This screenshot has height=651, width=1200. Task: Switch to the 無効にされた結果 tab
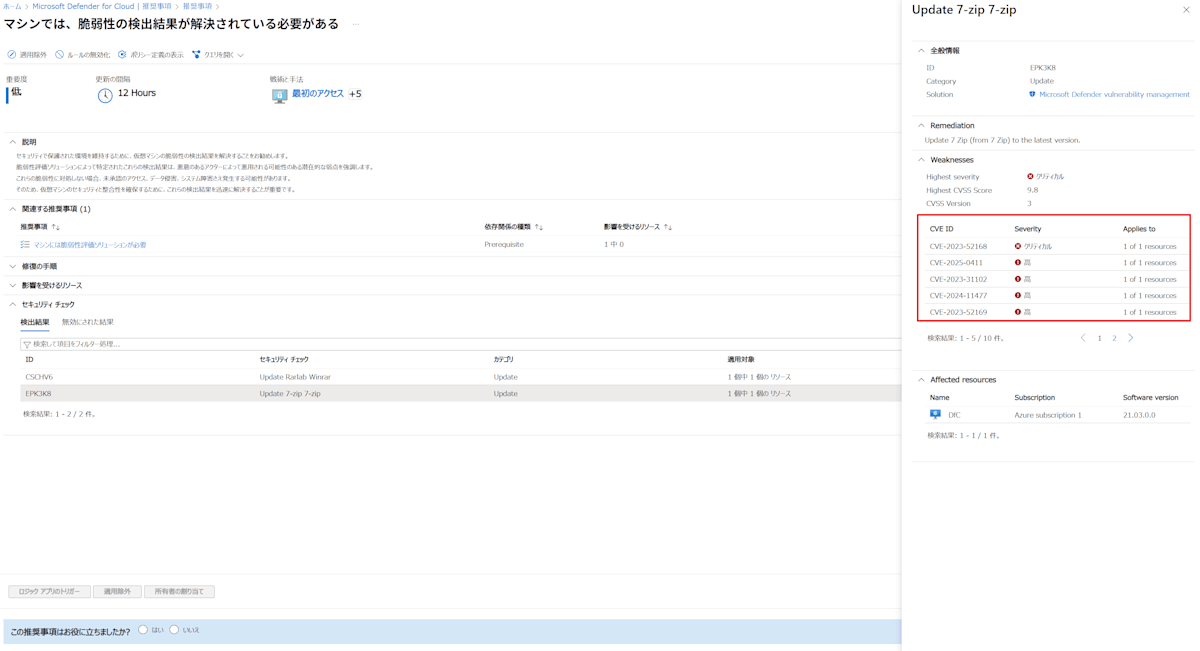88,322
